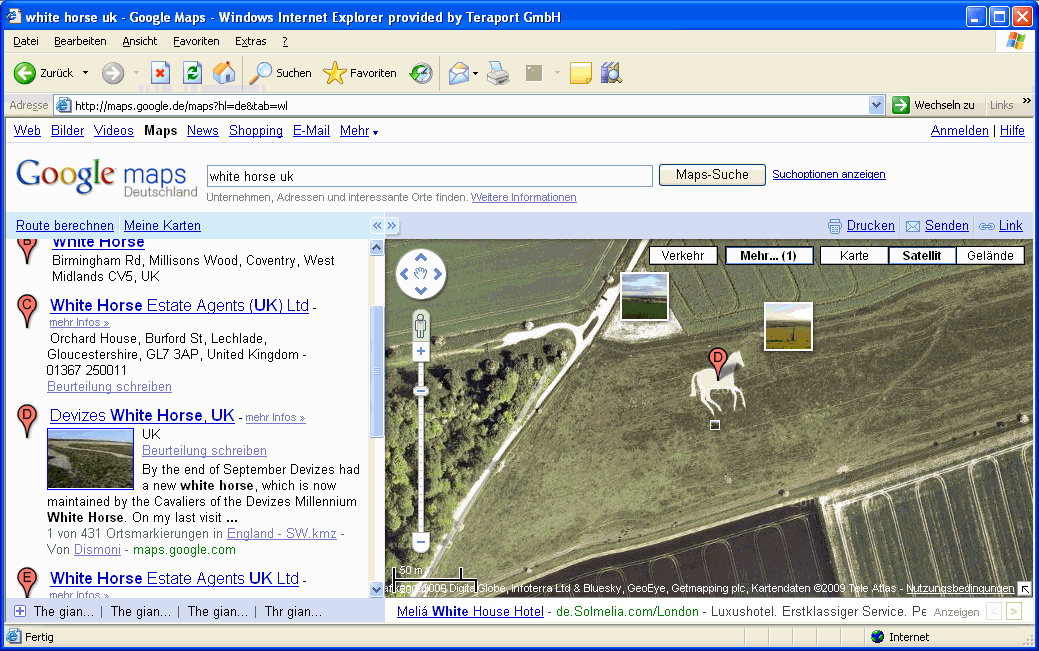
Task: Open browsing history clock icon
Action: coord(421,73)
